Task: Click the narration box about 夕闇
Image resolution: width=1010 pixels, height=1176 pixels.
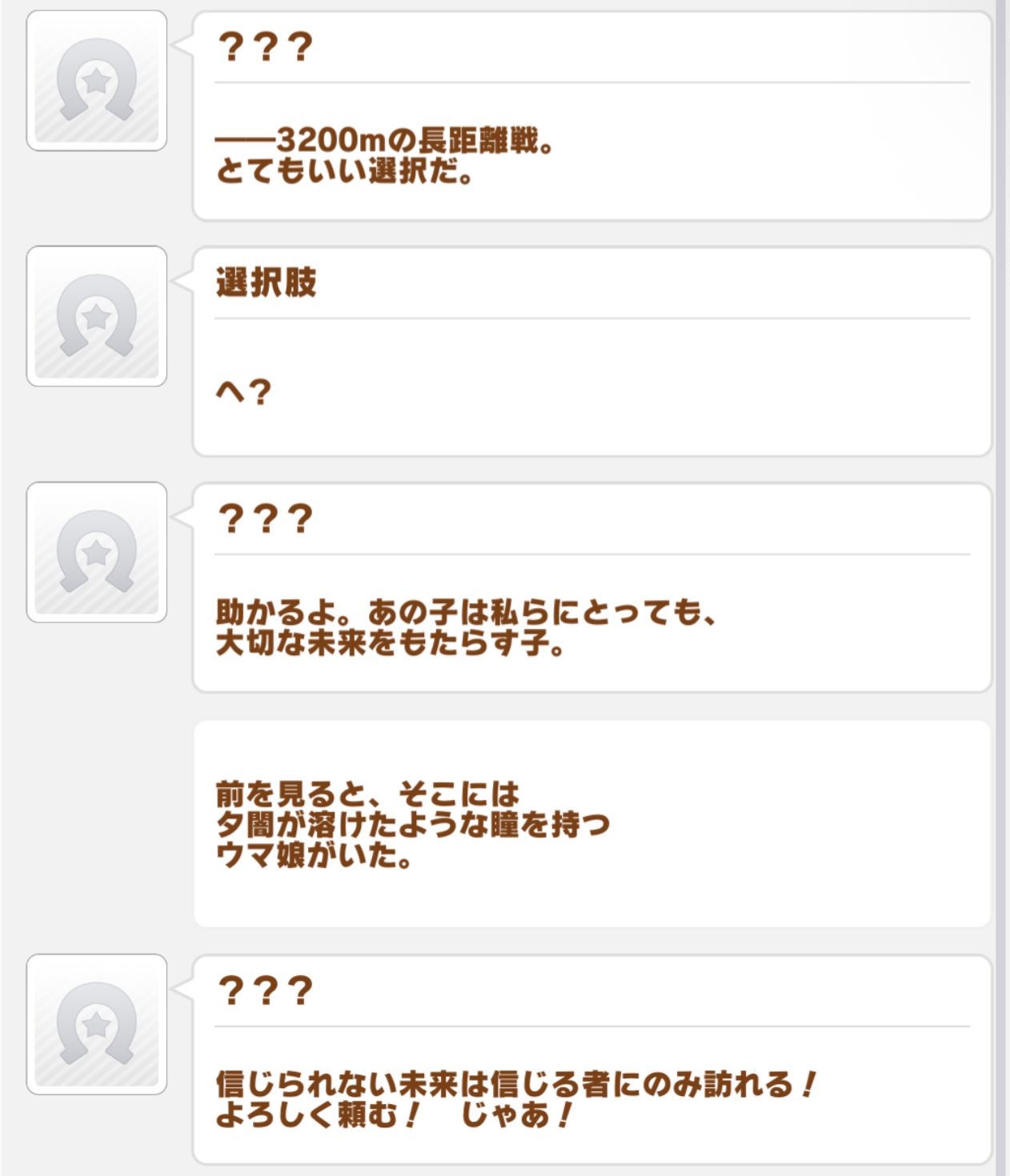Action: [x=592, y=824]
